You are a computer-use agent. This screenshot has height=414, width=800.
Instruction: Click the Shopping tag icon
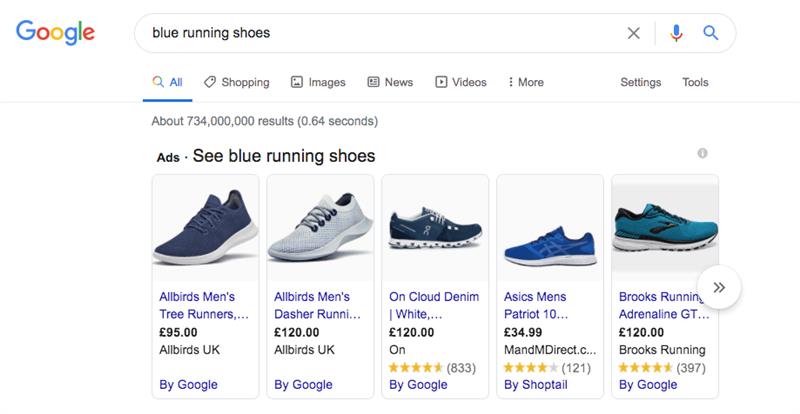209,82
